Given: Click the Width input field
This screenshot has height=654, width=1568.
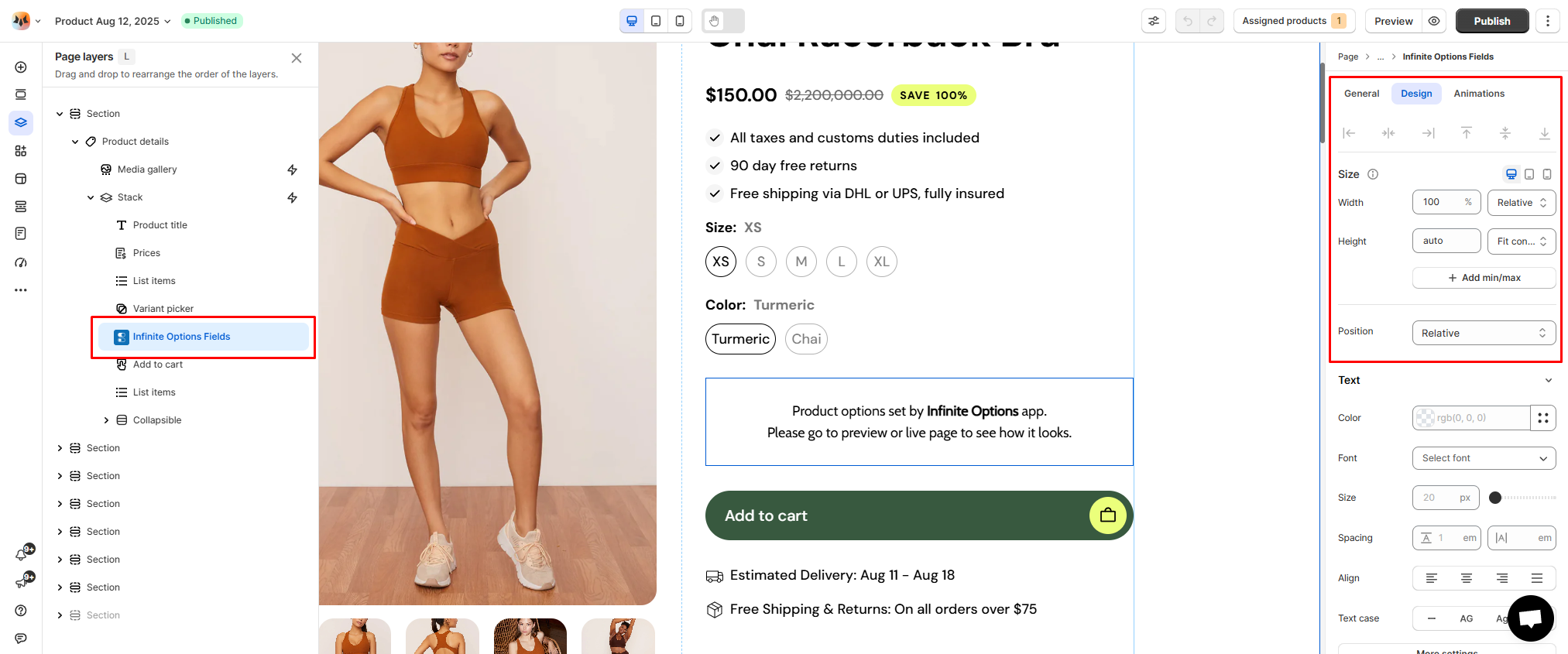Looking at the screenshot, I should coord(1439,203).
